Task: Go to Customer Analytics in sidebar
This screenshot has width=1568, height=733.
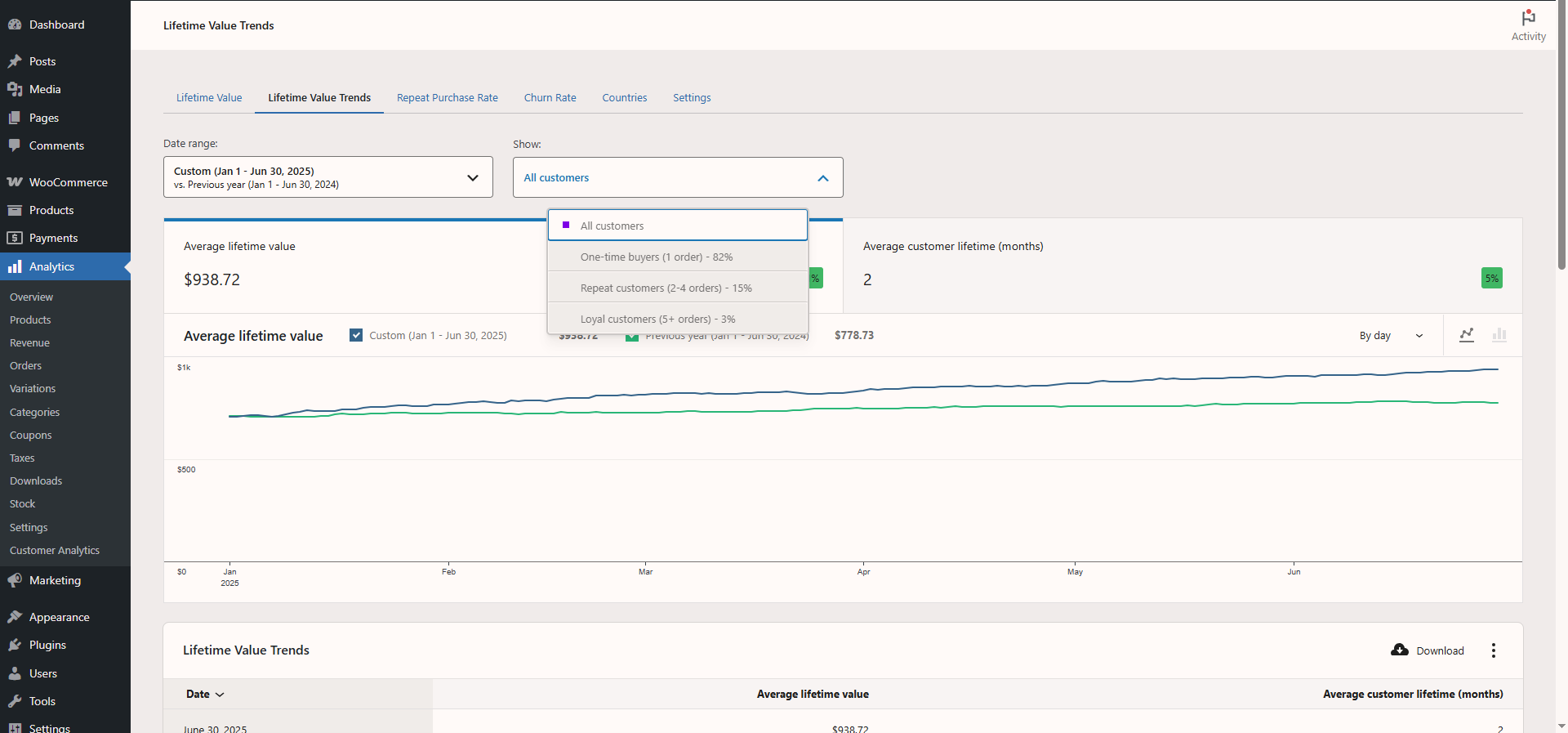Action: pyautogui.click(x=55, y=551)
